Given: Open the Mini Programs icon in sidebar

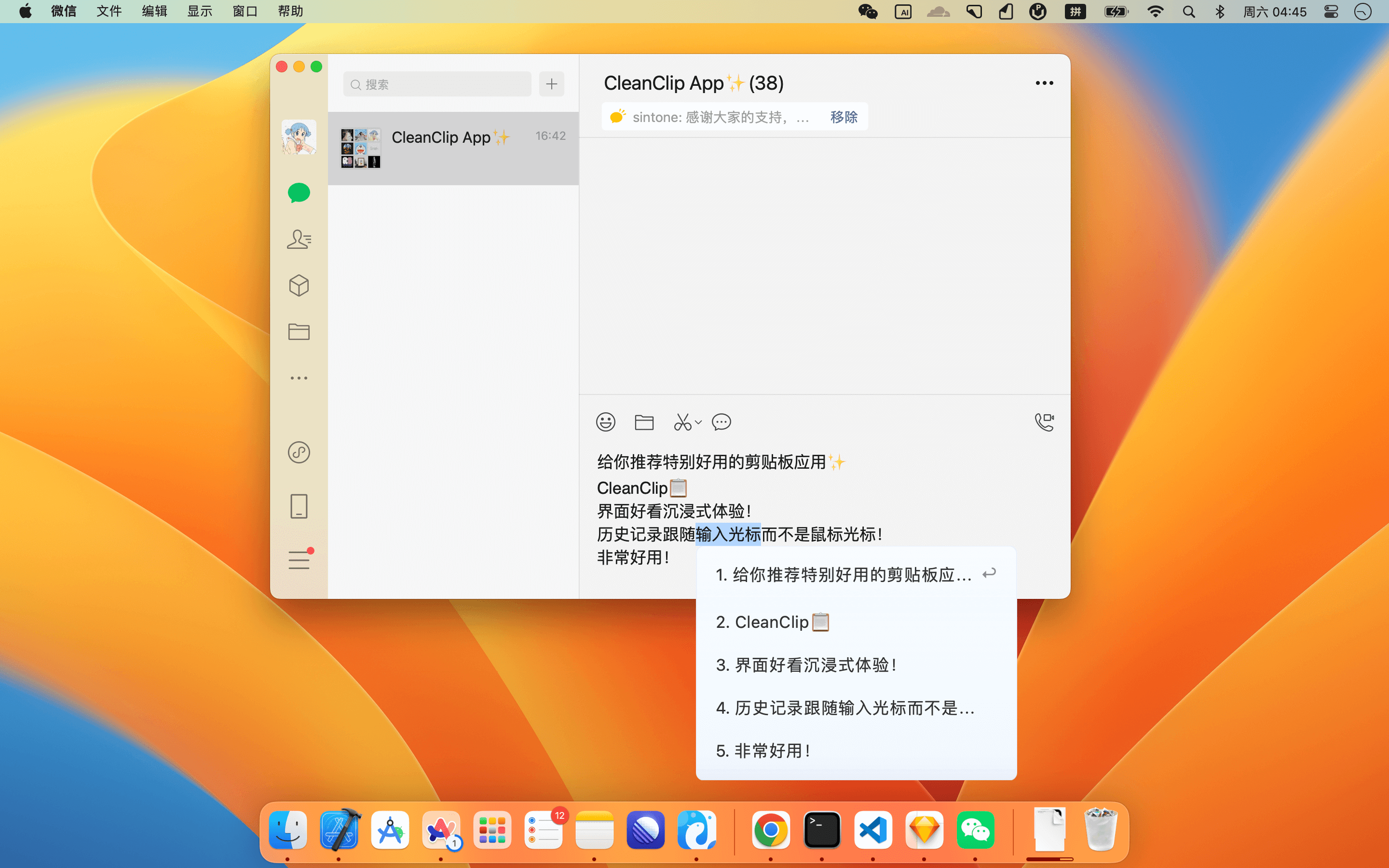Looking at the screenshot, I should click(299, 452).
